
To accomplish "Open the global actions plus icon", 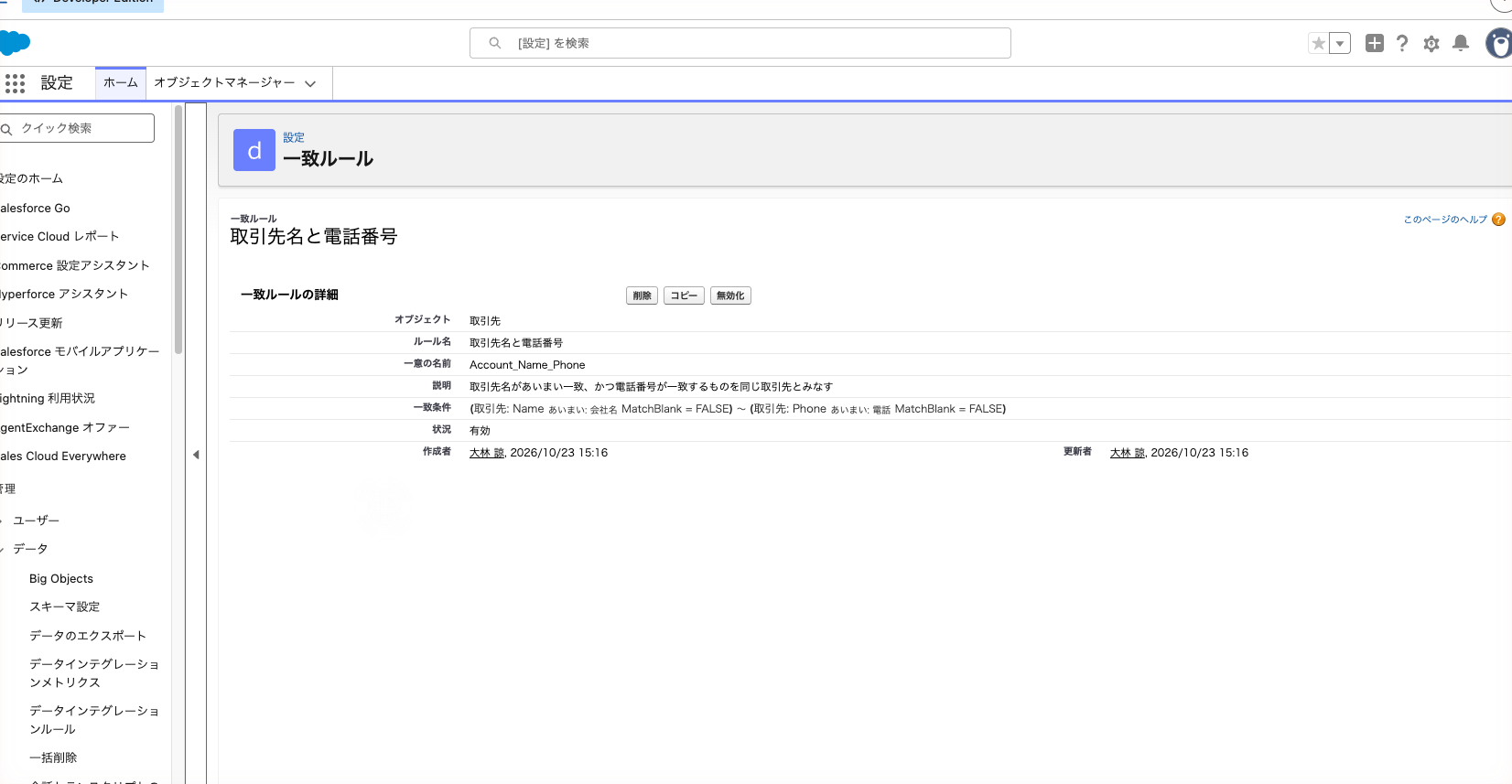I will pos(1374,43).
